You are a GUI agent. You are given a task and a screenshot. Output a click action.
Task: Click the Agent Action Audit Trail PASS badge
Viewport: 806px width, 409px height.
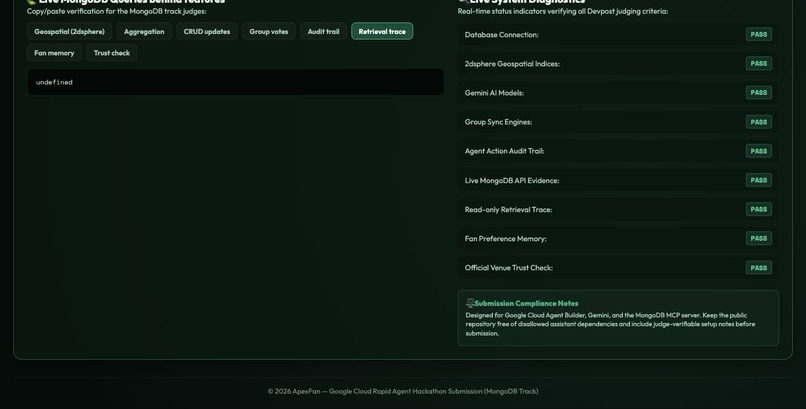[x=759, y=151]
